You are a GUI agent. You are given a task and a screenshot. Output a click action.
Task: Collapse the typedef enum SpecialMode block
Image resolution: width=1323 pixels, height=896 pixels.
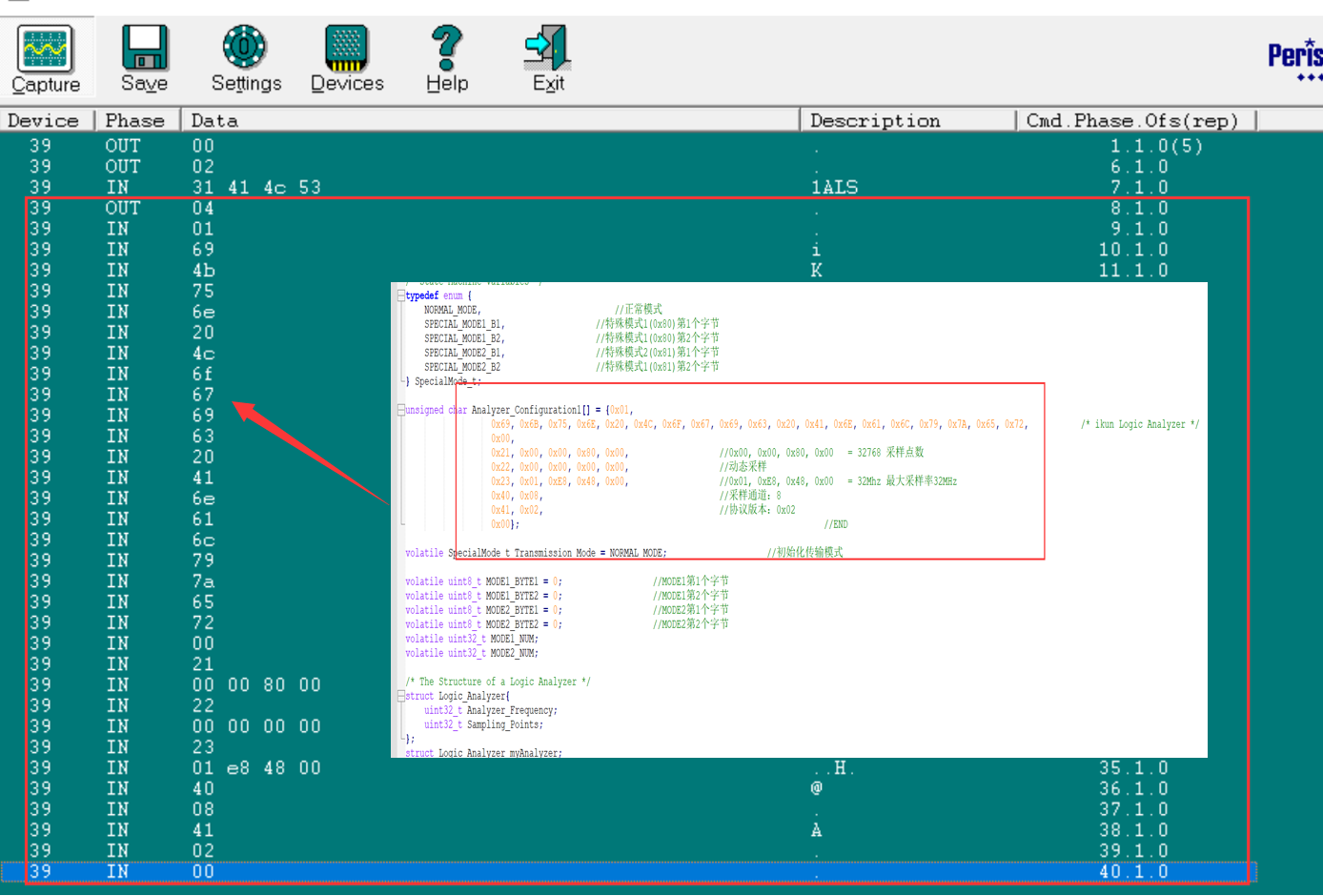(x=401, y=295)
